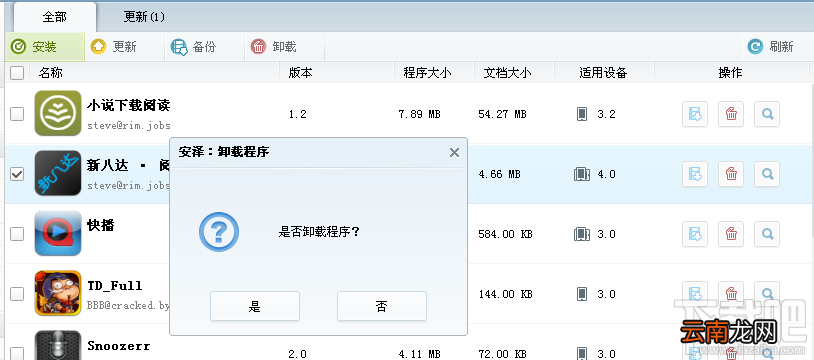Select the 快播 app icon
Image resolution: width=814 pixels, height=360 pixels.
[58, 233]
